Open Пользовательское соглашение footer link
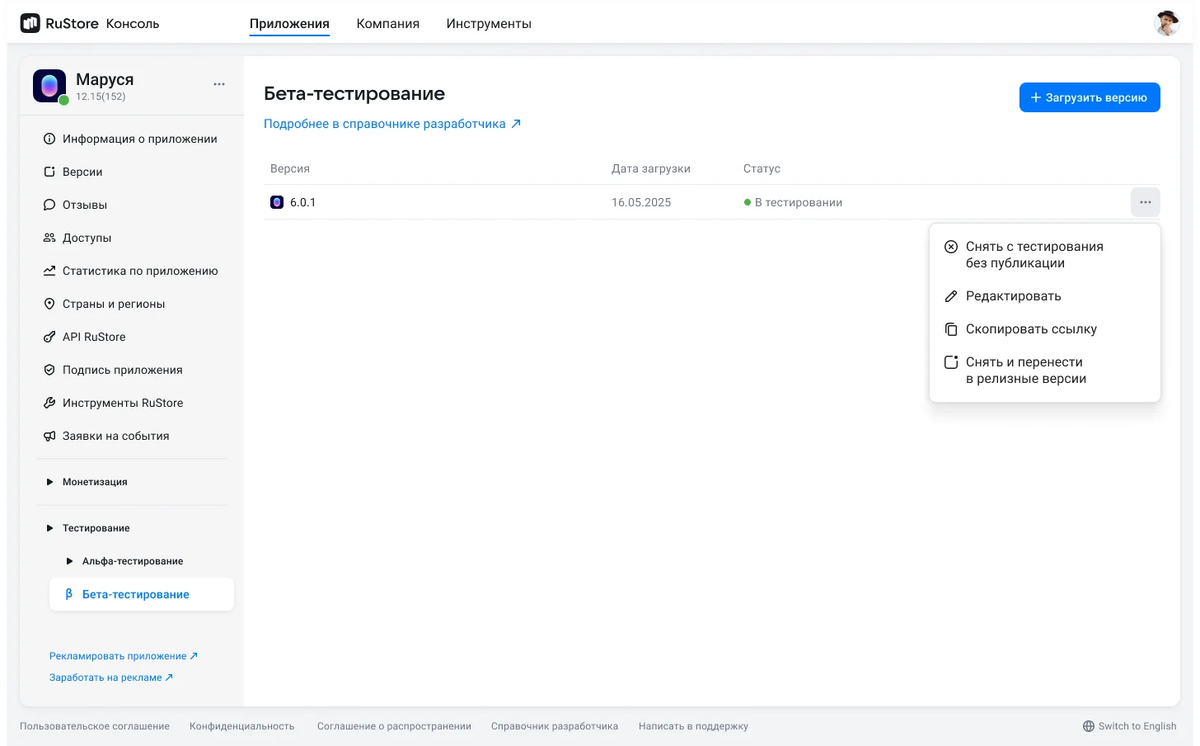 95,726
